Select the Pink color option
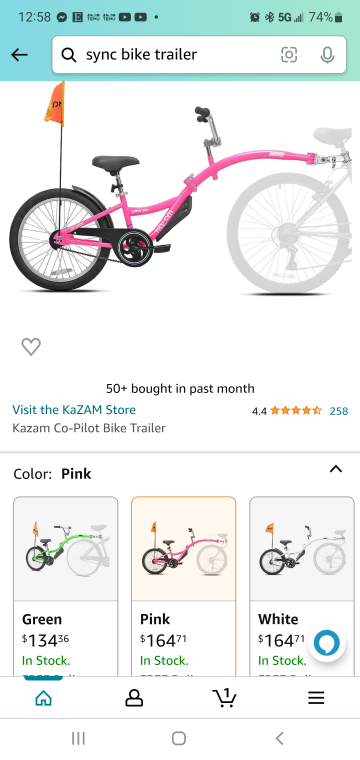The width and height of the screenshot is (360, 760). [x=184, y=586]
